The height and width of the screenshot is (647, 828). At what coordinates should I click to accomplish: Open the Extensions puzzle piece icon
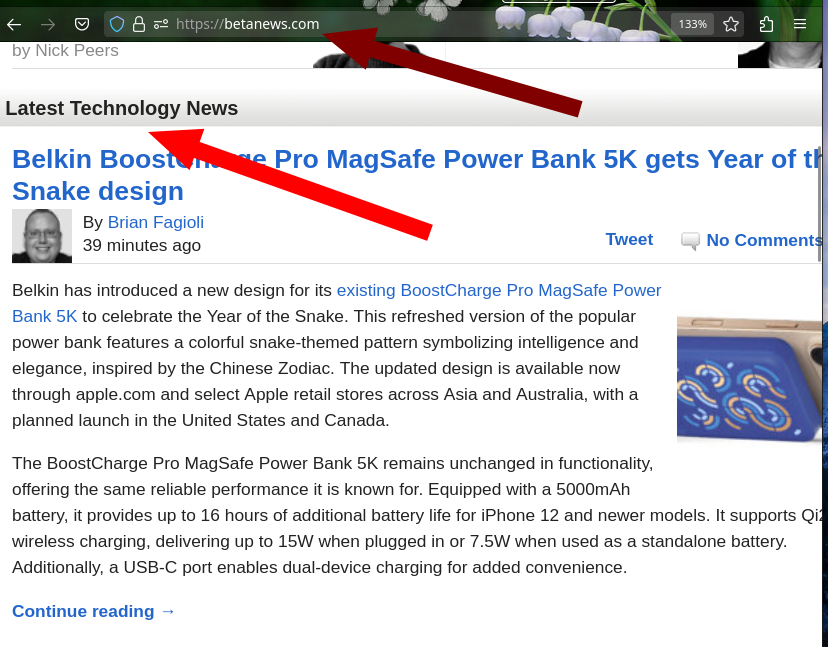pyautogui.click(x=767, y=24)
